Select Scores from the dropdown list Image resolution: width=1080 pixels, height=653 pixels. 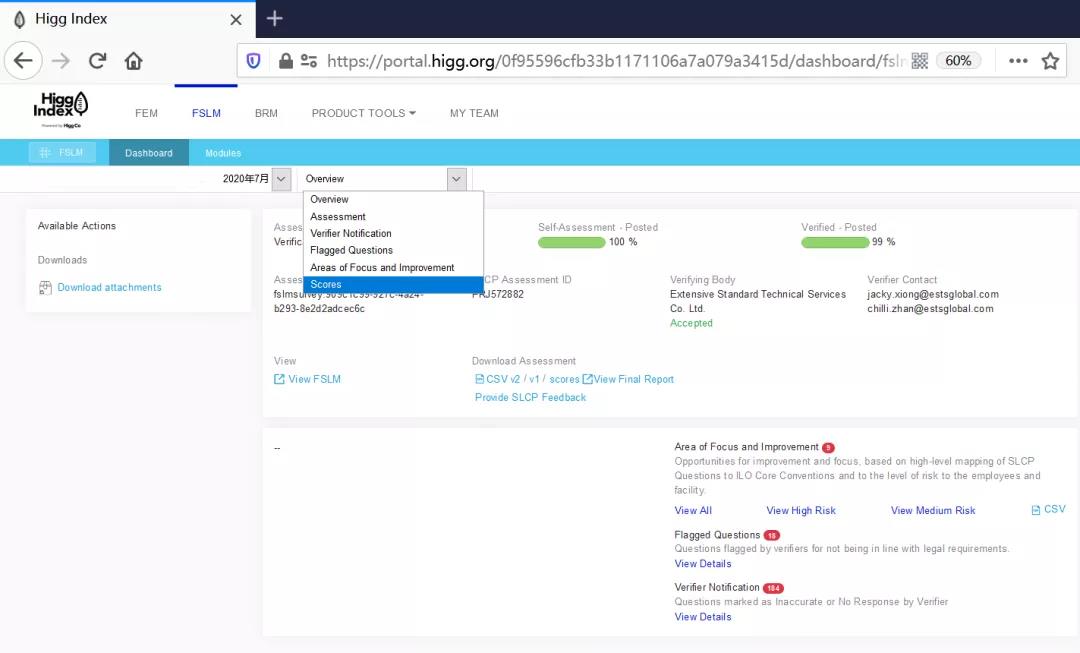tap(326, 285)
